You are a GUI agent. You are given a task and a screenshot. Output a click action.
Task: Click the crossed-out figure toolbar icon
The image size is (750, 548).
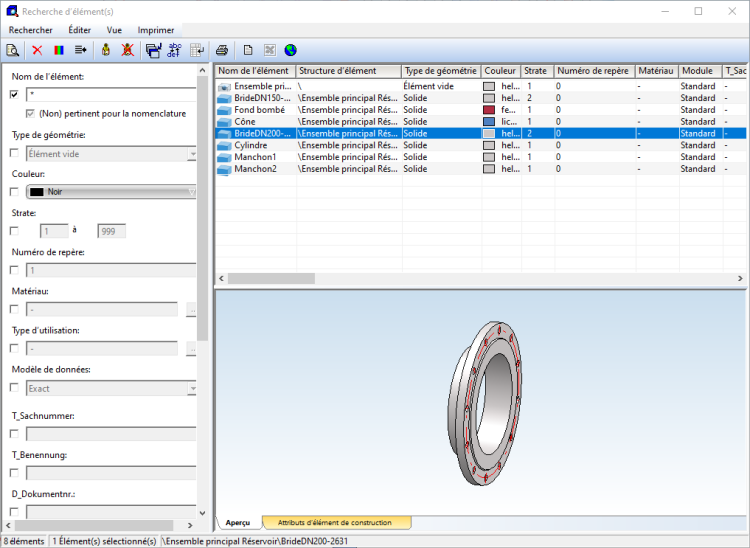tap(127, 50)
